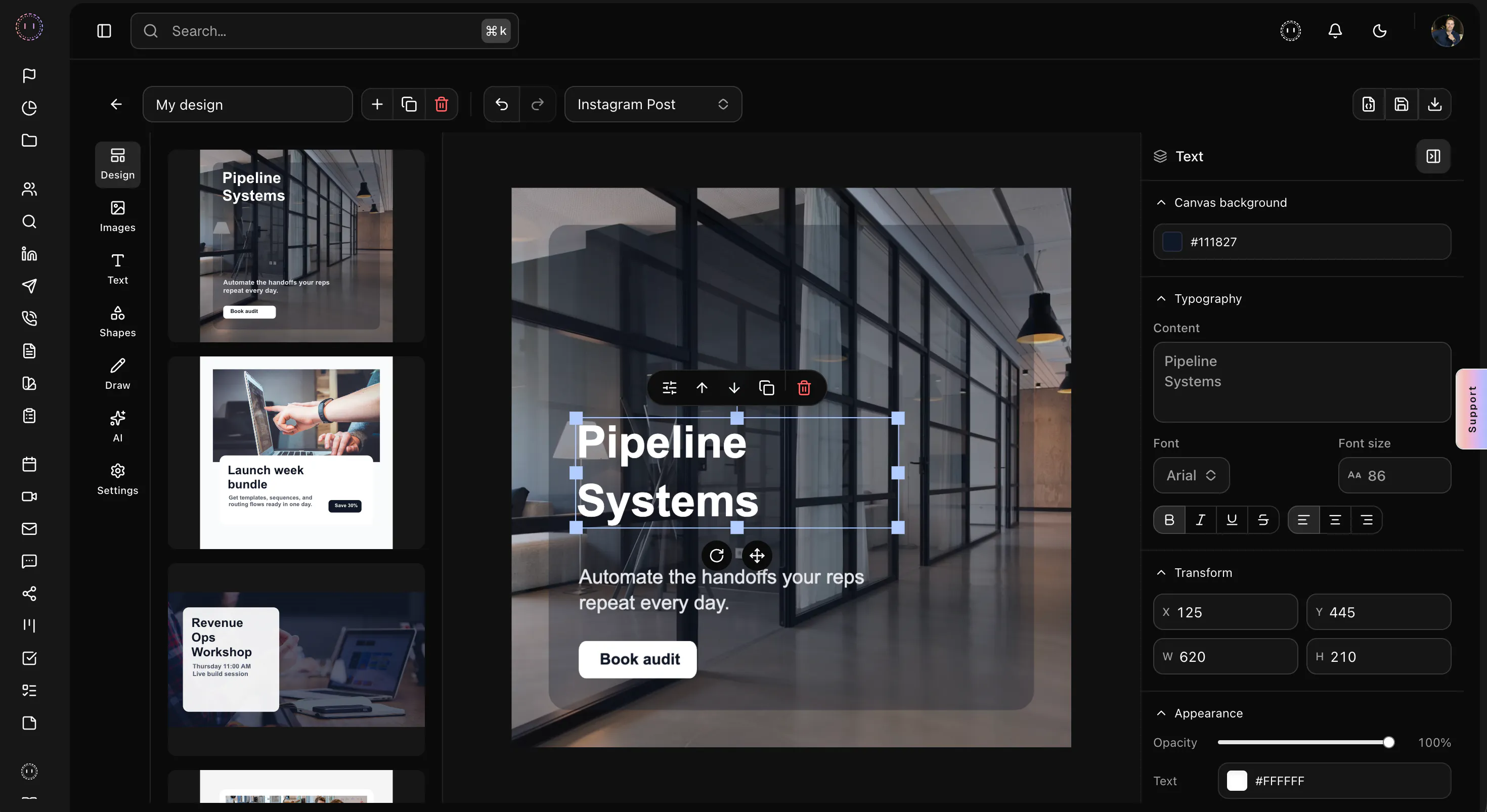Viewport: 1487px width, 812px height.
Task: Select the Launch week bundle template
Action: pyautogui.click(x=296, y=453)
